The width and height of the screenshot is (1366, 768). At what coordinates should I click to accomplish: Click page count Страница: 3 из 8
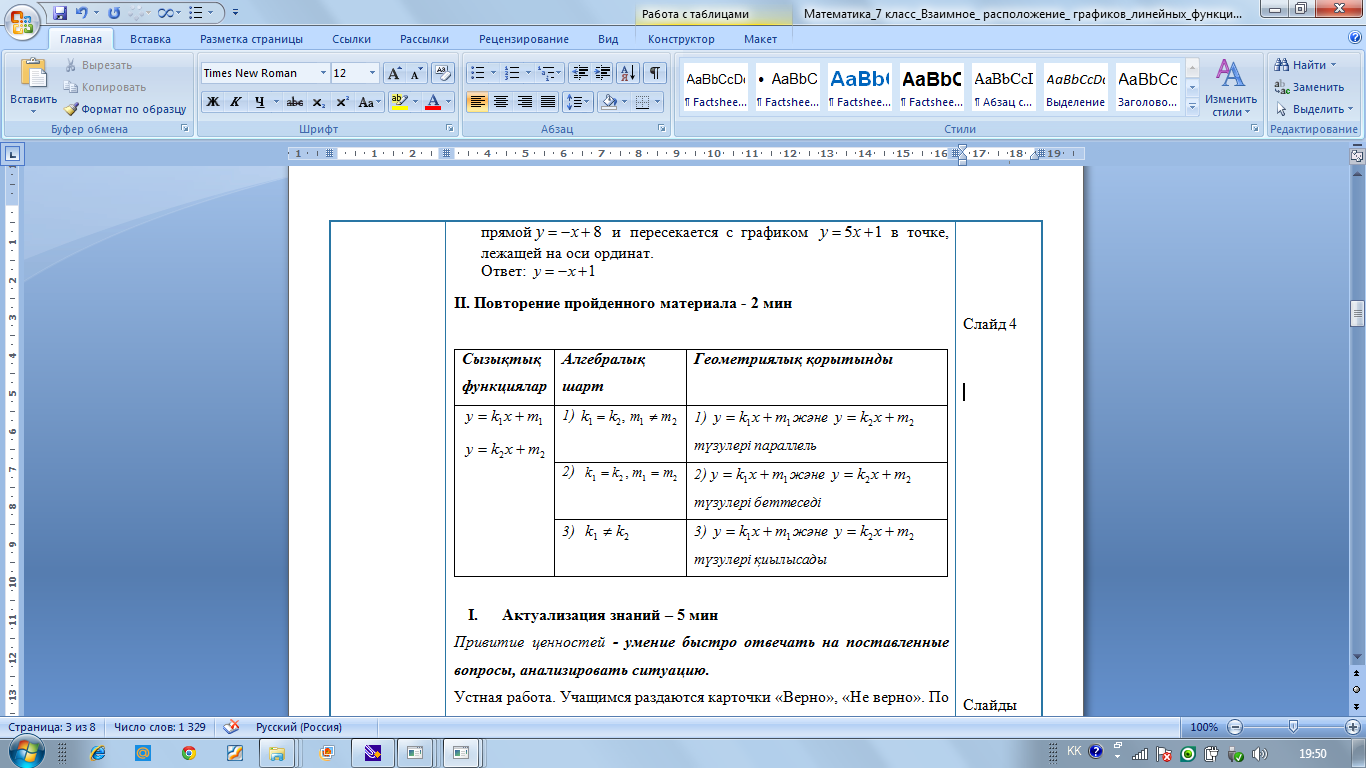[51, 727]
